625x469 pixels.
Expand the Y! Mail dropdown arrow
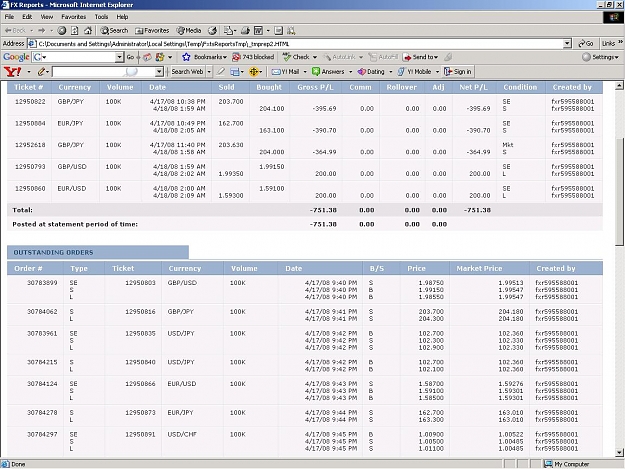tap(305, 72)
